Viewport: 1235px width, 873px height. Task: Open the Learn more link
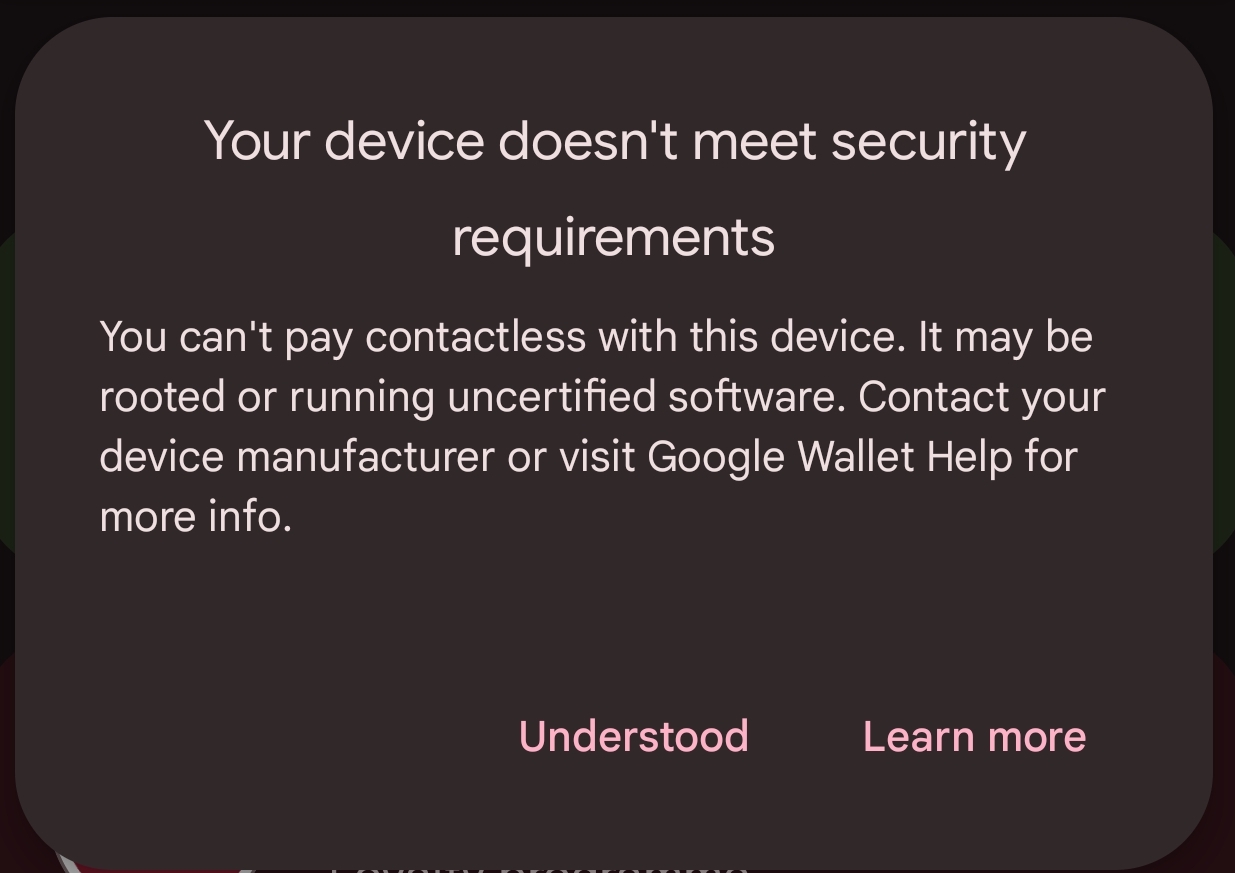(974, 737)
